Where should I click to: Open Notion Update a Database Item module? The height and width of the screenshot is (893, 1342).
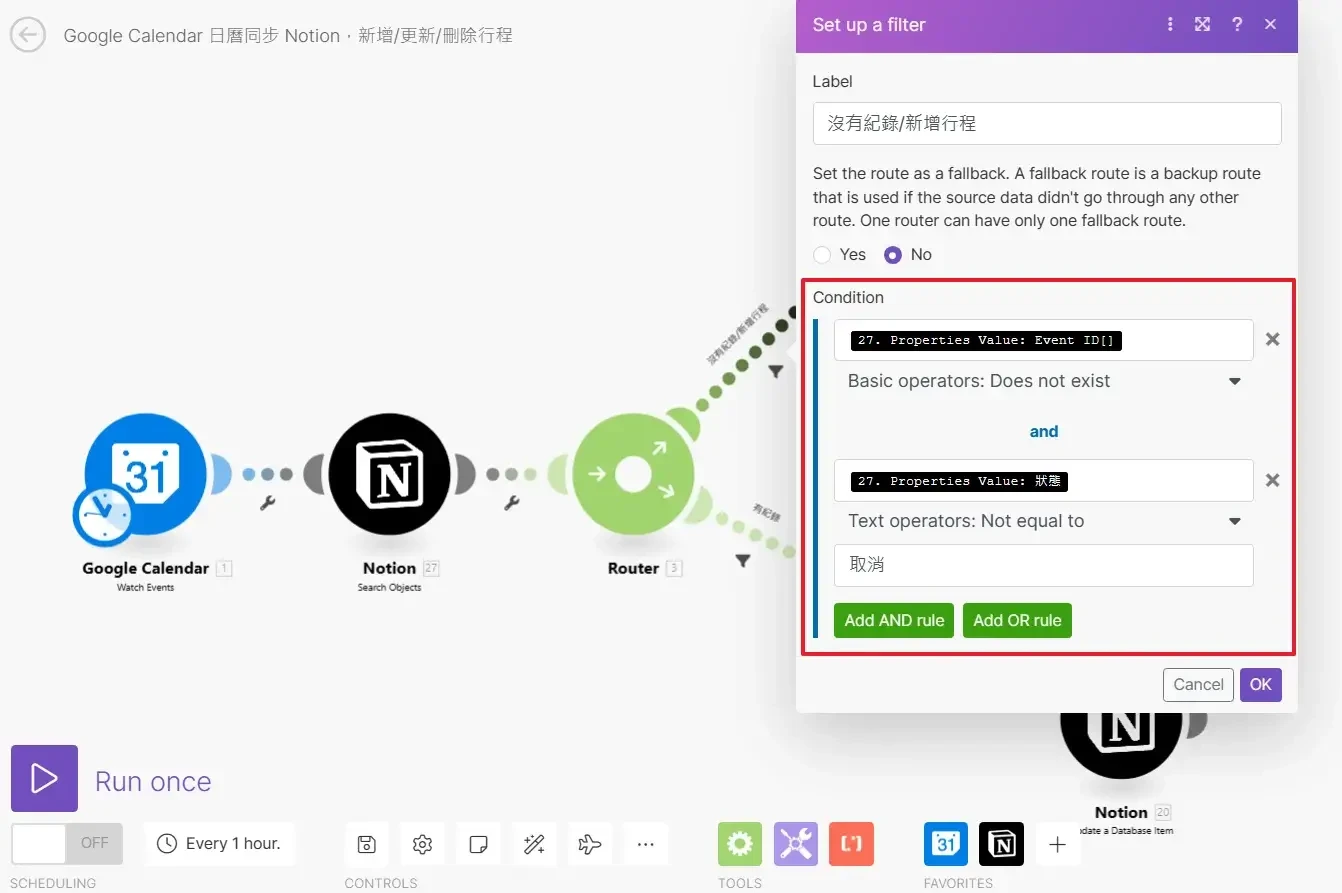pyautogui.click(x=1121, y=745)
